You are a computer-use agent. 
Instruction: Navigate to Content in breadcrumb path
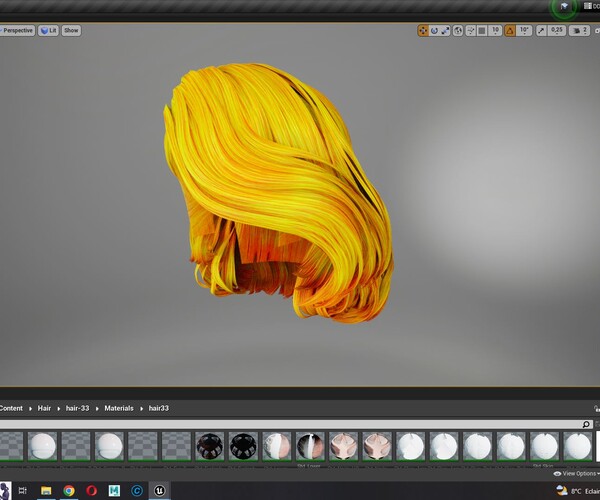click(x=11, y=408)
